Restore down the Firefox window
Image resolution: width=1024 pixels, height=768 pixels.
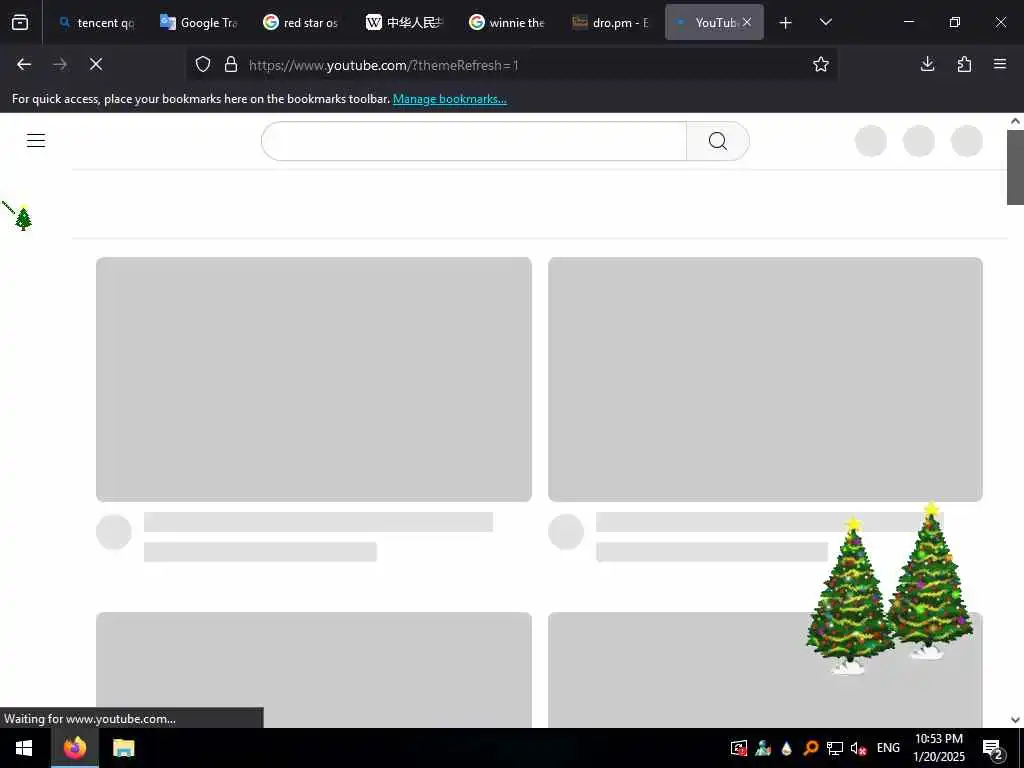pyautogui.click(x=955, y=22)
